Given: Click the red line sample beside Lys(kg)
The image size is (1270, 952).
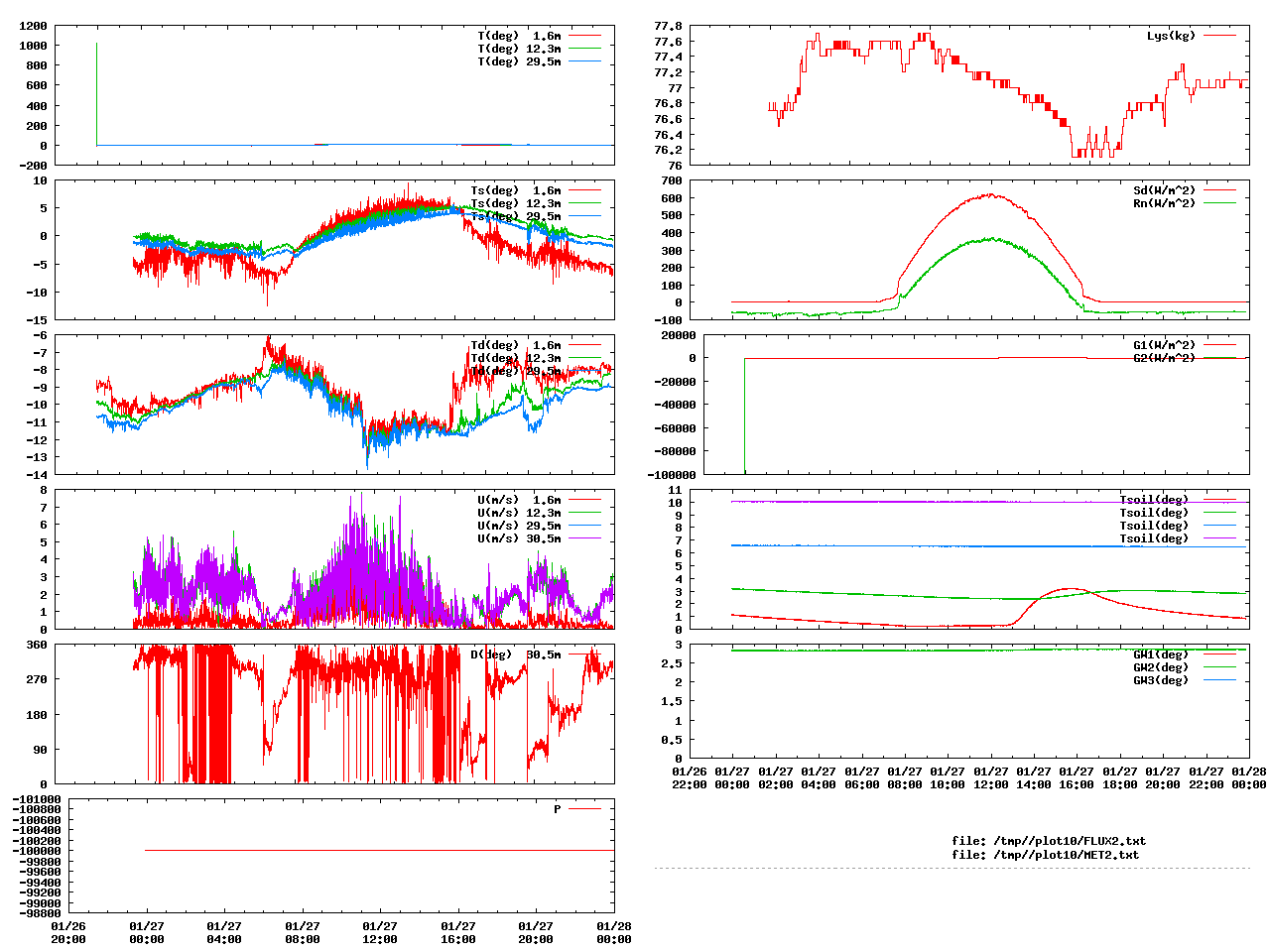Looking at the screenshot, I should (1220, 36).
